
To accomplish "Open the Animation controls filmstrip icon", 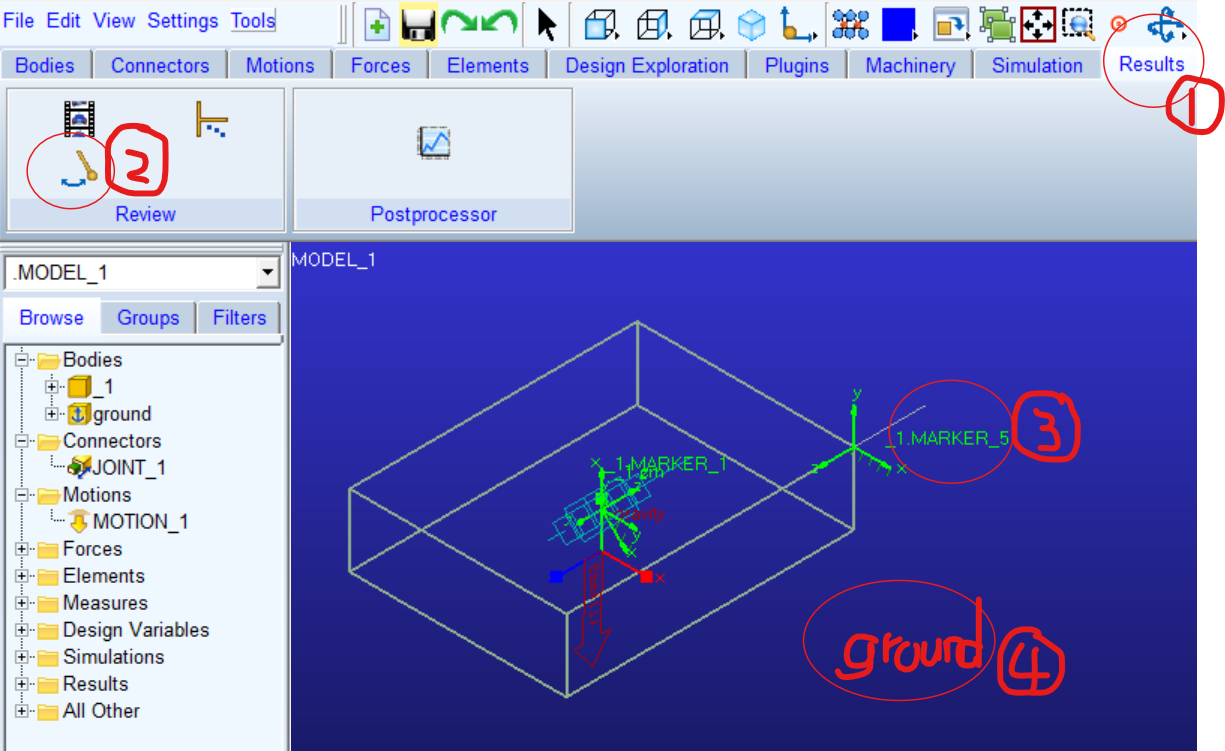I will click(x=79, y=118).
